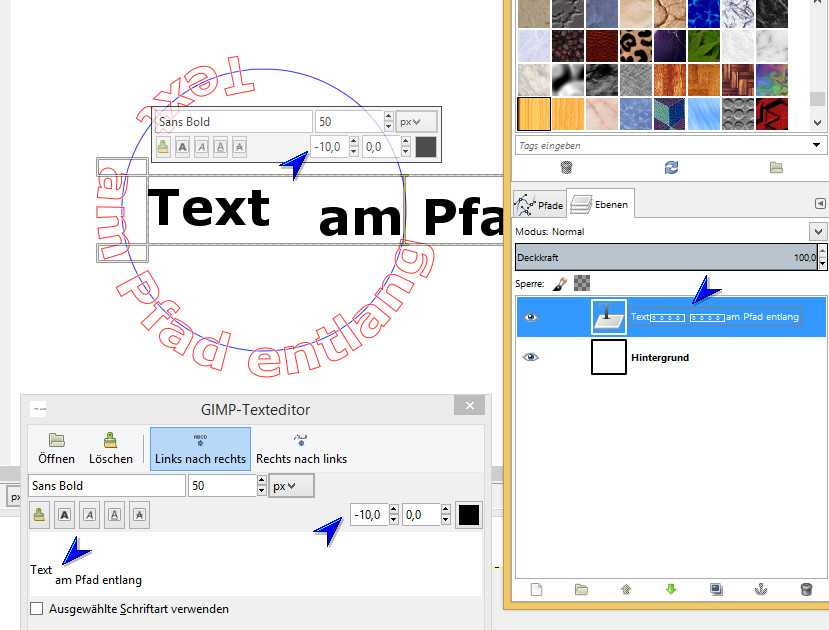Toggle Bold in on-canvas text toolbar
Screen dimensions: 829x630
[x=182, y=147]
